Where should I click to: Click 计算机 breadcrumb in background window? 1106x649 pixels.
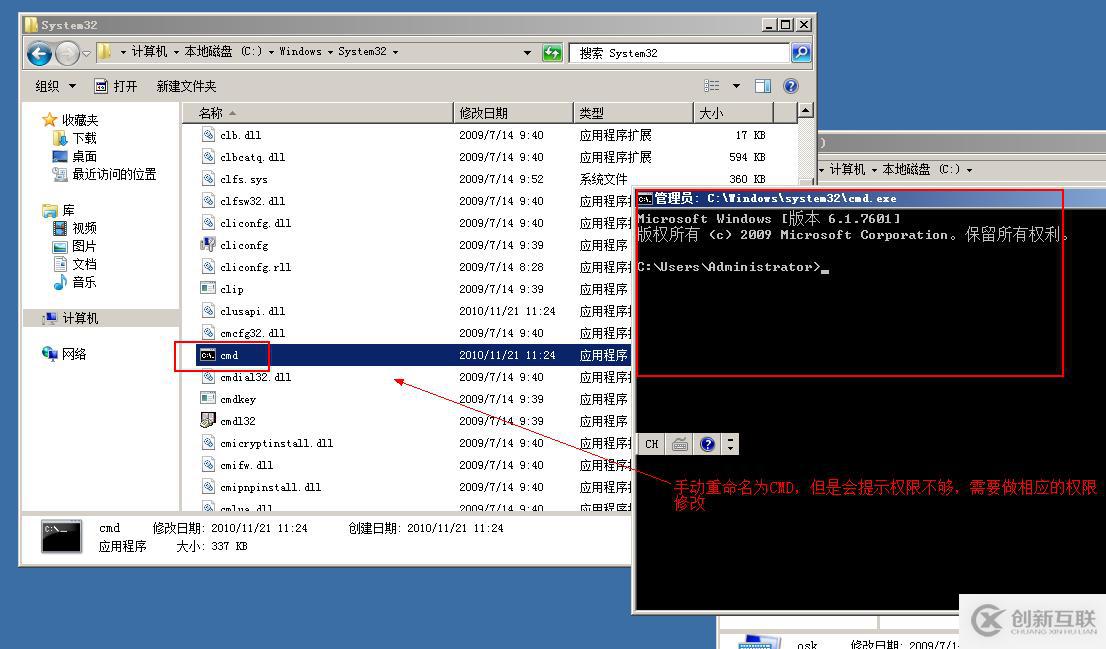coord(847,169)
